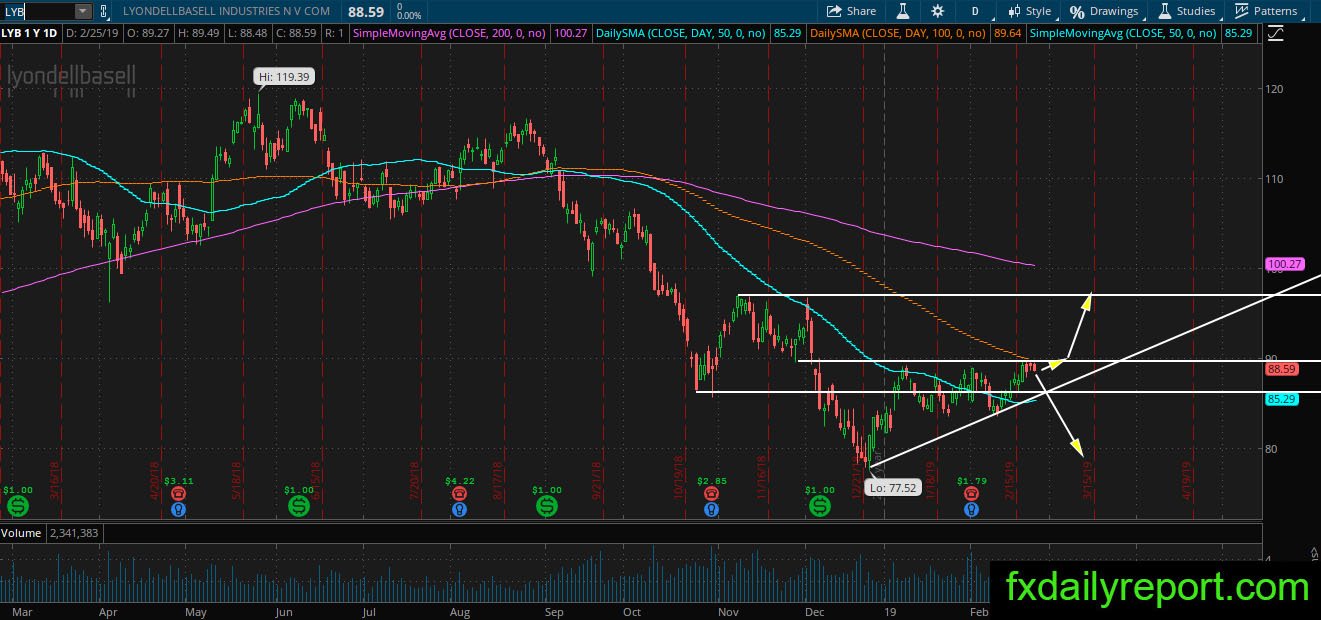Open the Studies menu
This screenshot has width=1321, height=620.
click(1186, 11)
